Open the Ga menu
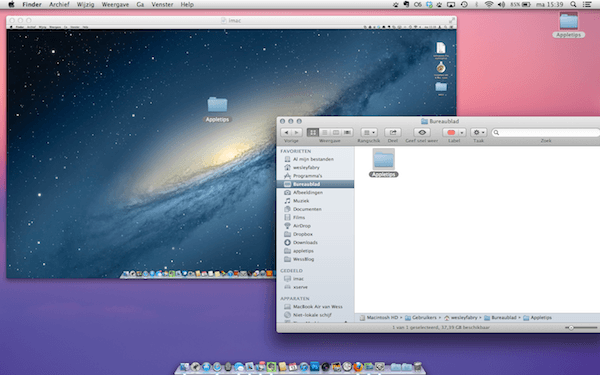Image resolution: width=600 pixels, height=375 pixels. tap(140, 5)
